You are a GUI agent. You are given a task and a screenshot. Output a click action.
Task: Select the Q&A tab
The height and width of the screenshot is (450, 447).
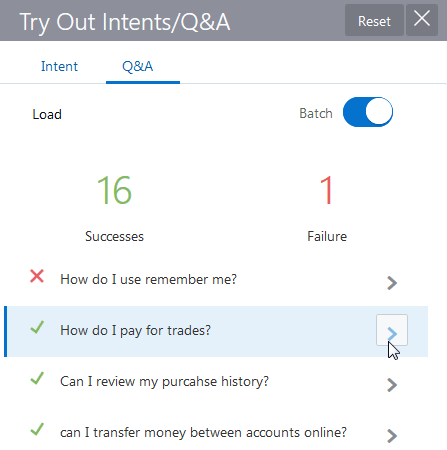tap(138, 66)
